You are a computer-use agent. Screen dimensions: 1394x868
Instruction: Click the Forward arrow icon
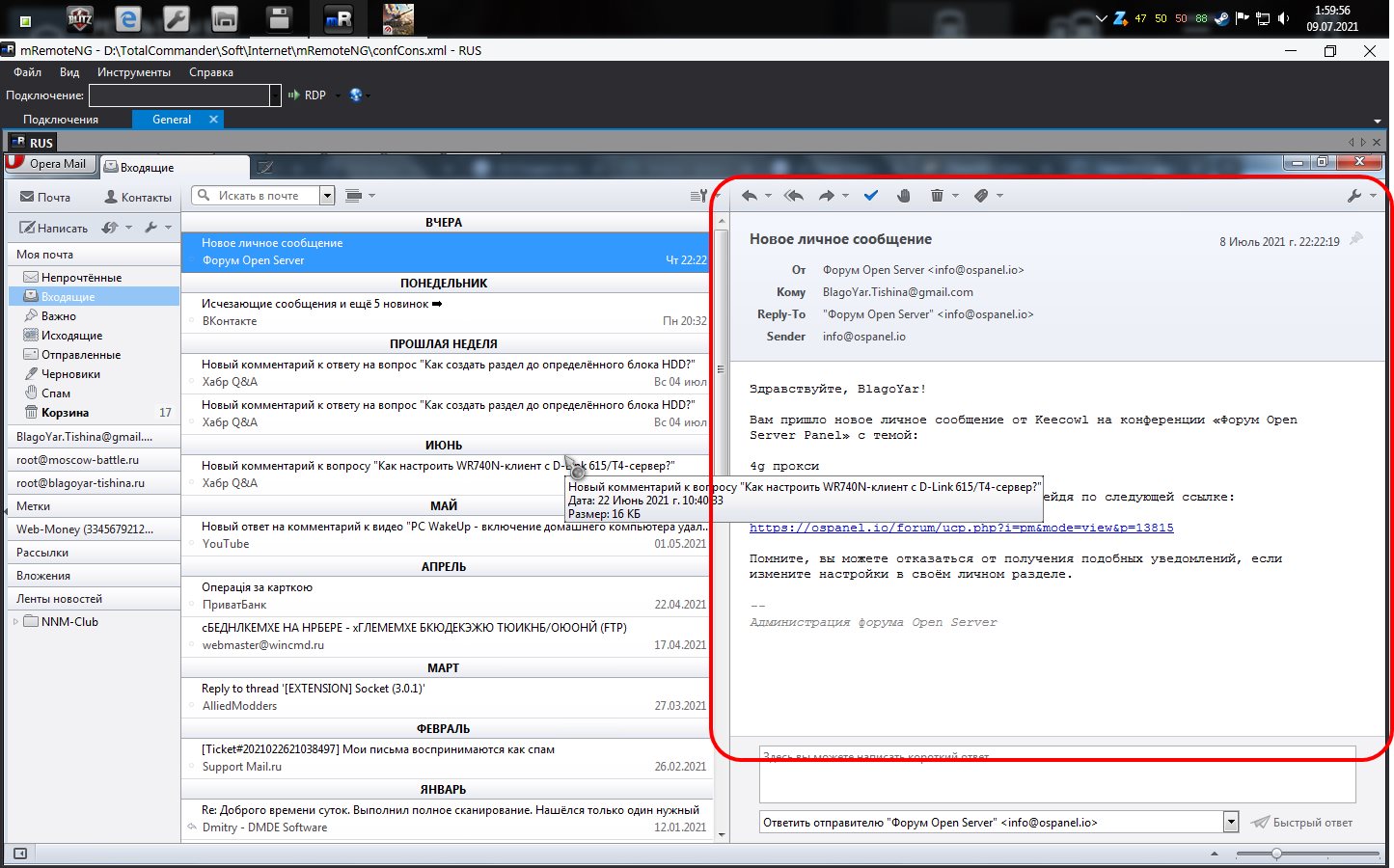coord(827,196)
